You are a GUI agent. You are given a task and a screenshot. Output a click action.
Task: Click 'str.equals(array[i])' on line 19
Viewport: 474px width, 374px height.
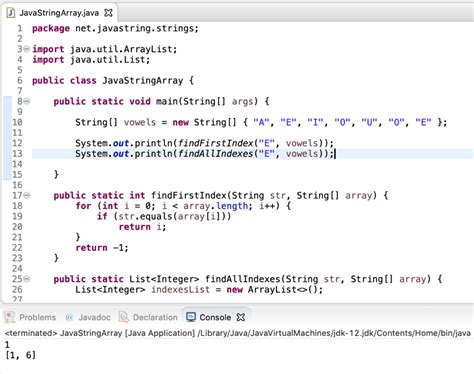click(x=174, y=217)
